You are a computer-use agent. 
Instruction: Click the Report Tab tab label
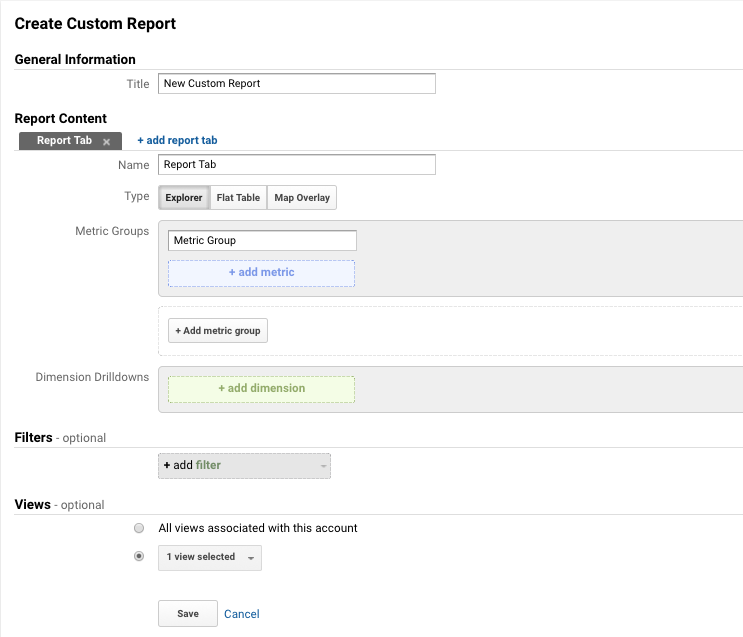coord(64,141)
